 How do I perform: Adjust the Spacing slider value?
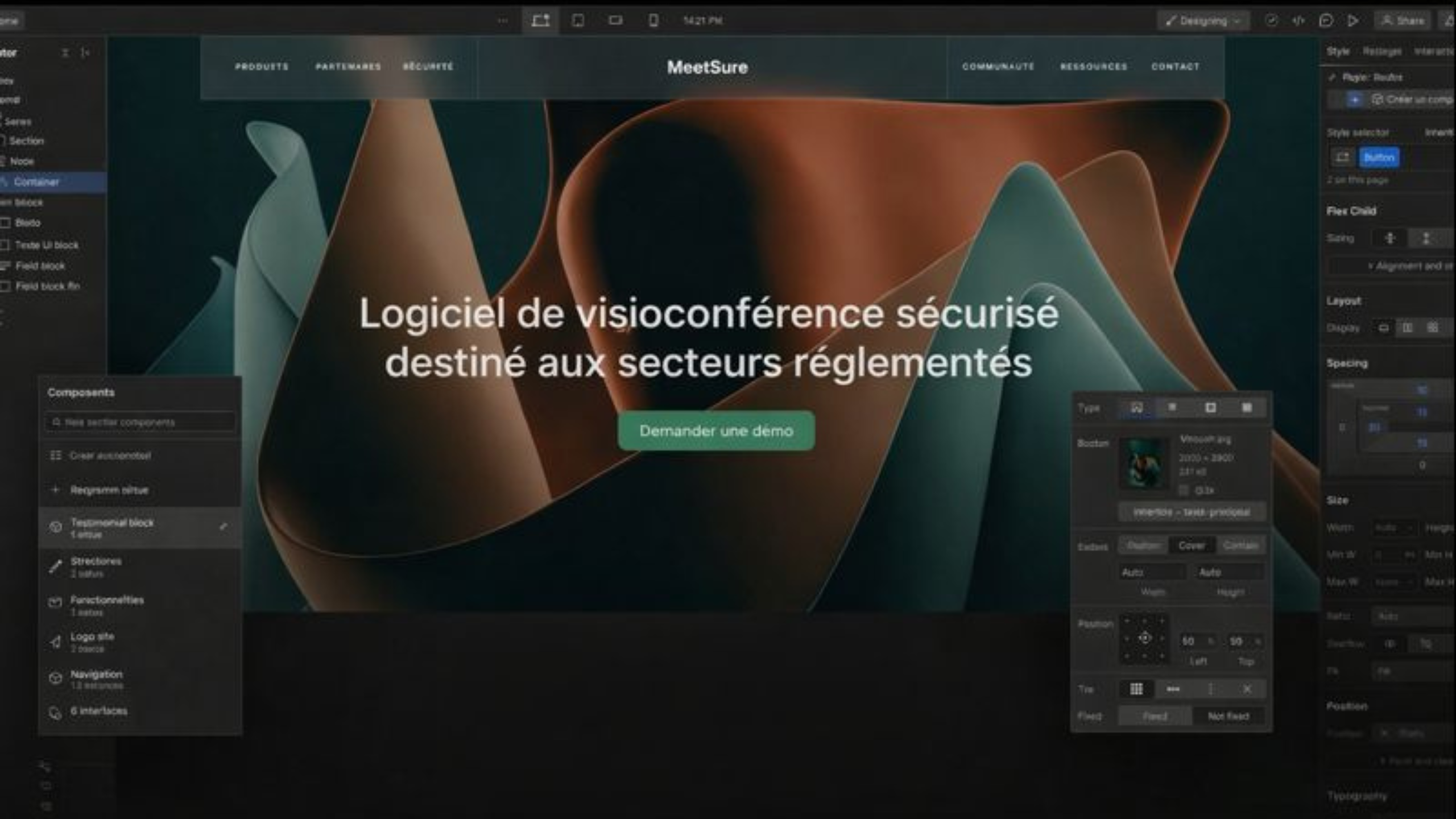(1422, 391)
